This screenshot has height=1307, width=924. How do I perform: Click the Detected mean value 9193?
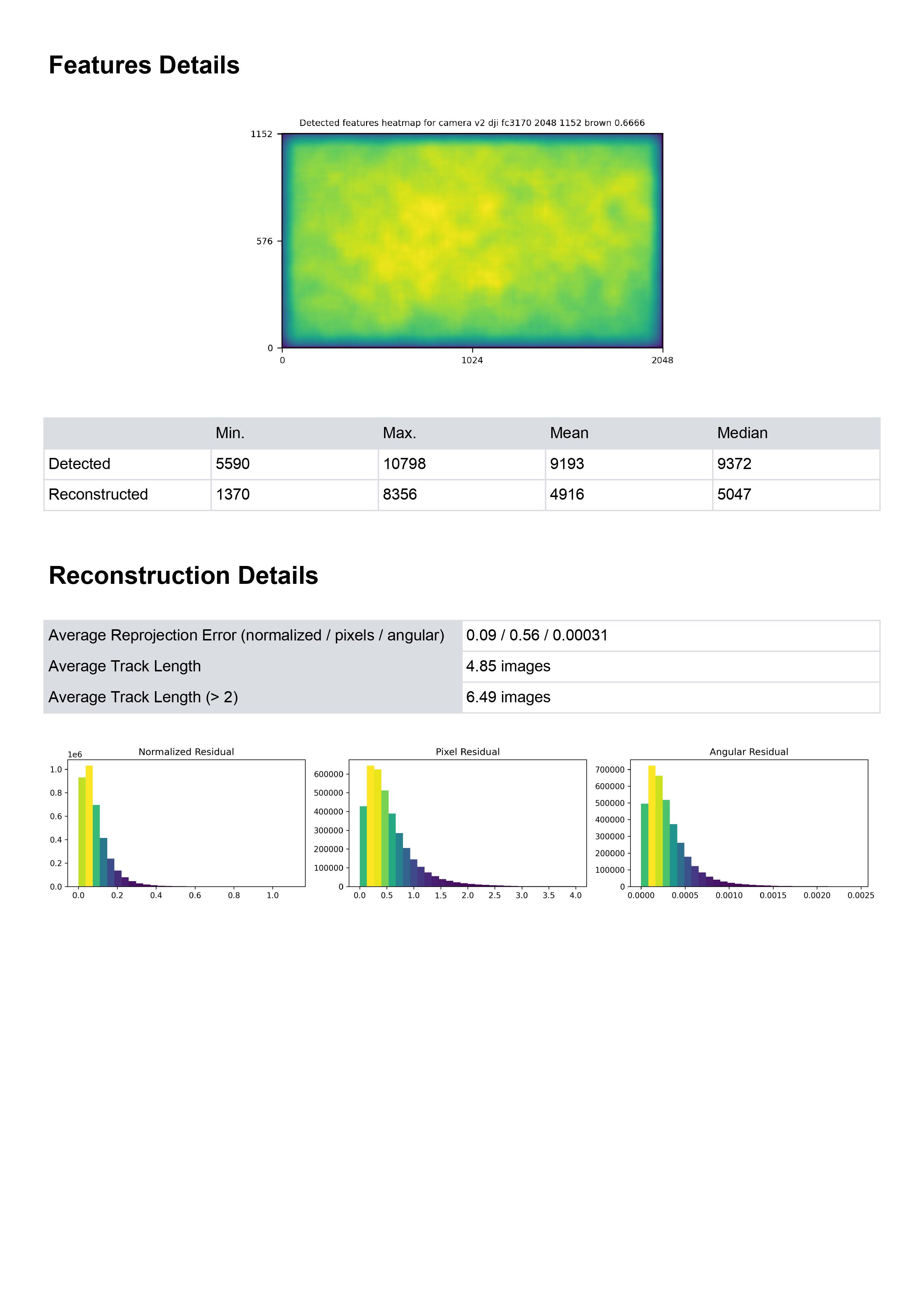click(x=567, y=464)
